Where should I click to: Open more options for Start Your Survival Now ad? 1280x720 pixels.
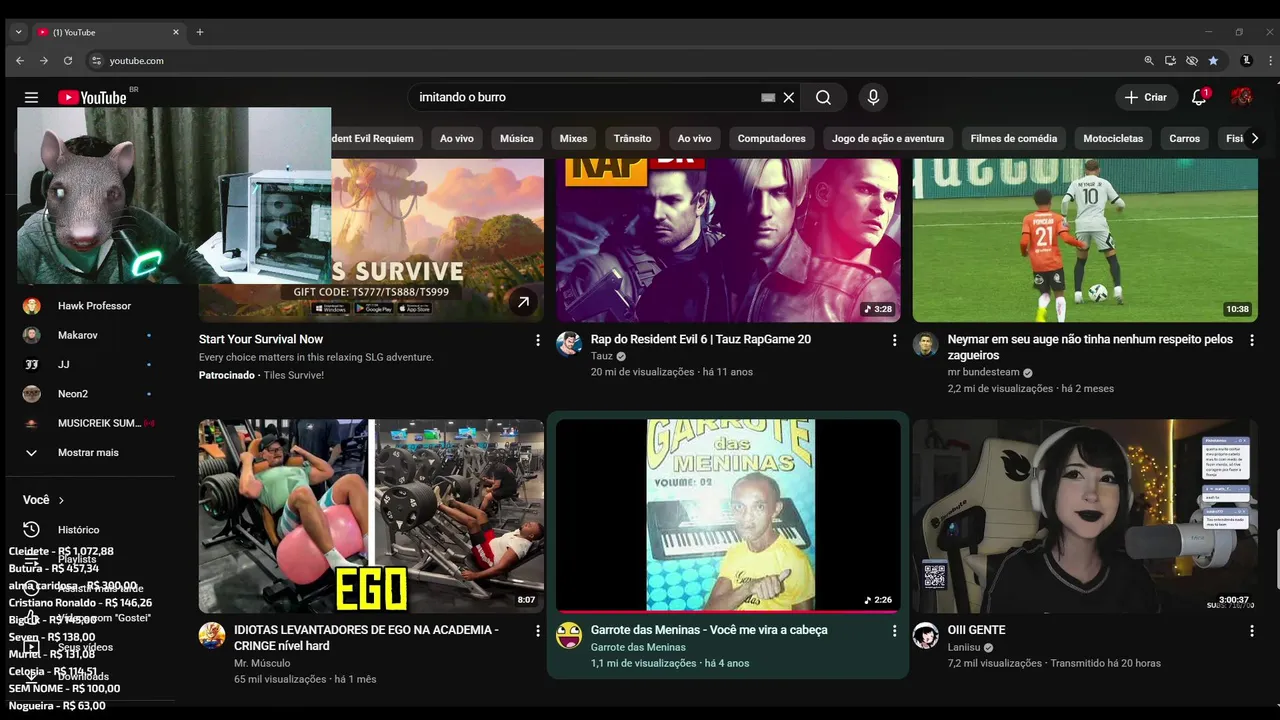point(538,340)
